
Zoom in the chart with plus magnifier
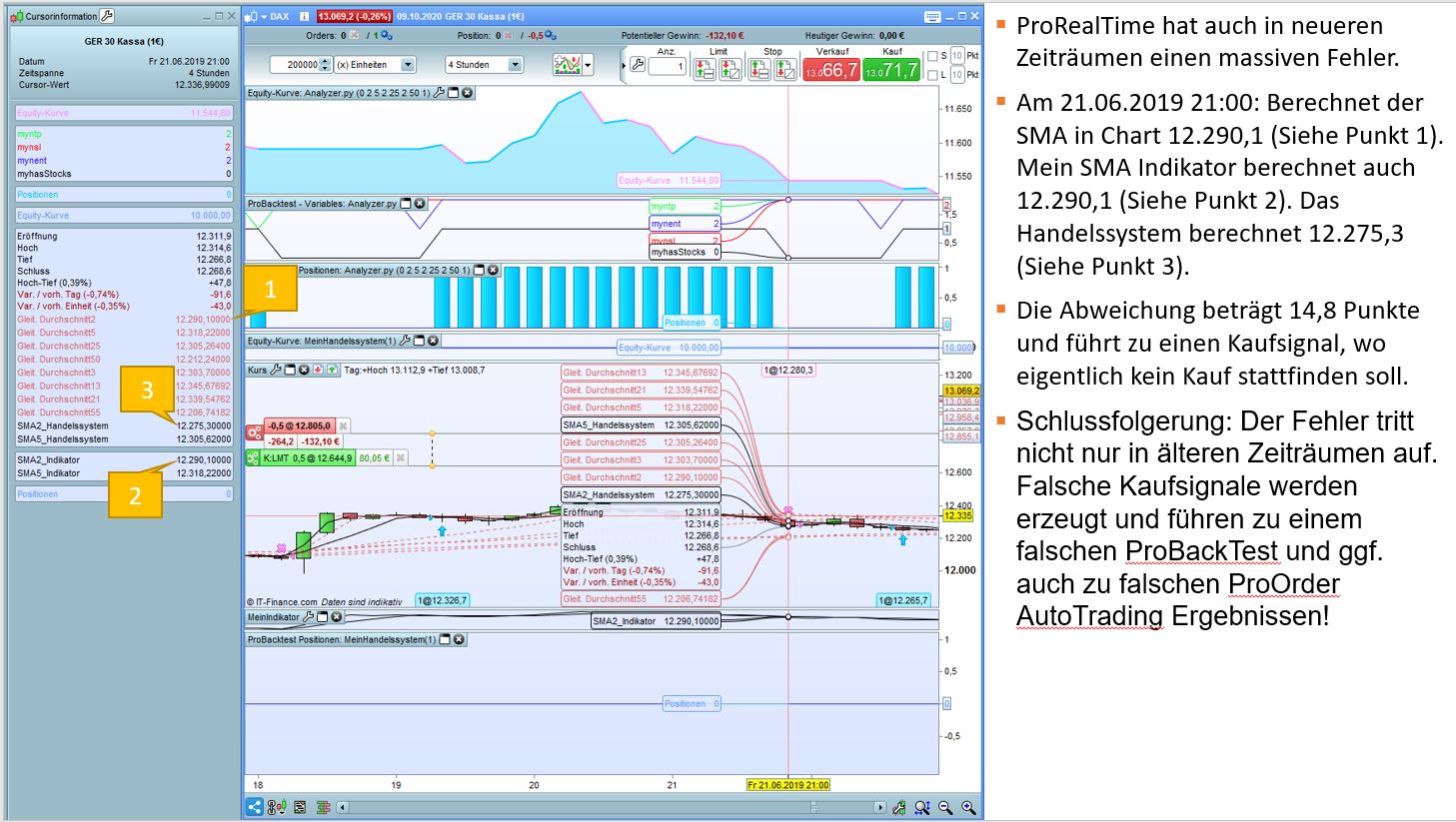point(968,807)
